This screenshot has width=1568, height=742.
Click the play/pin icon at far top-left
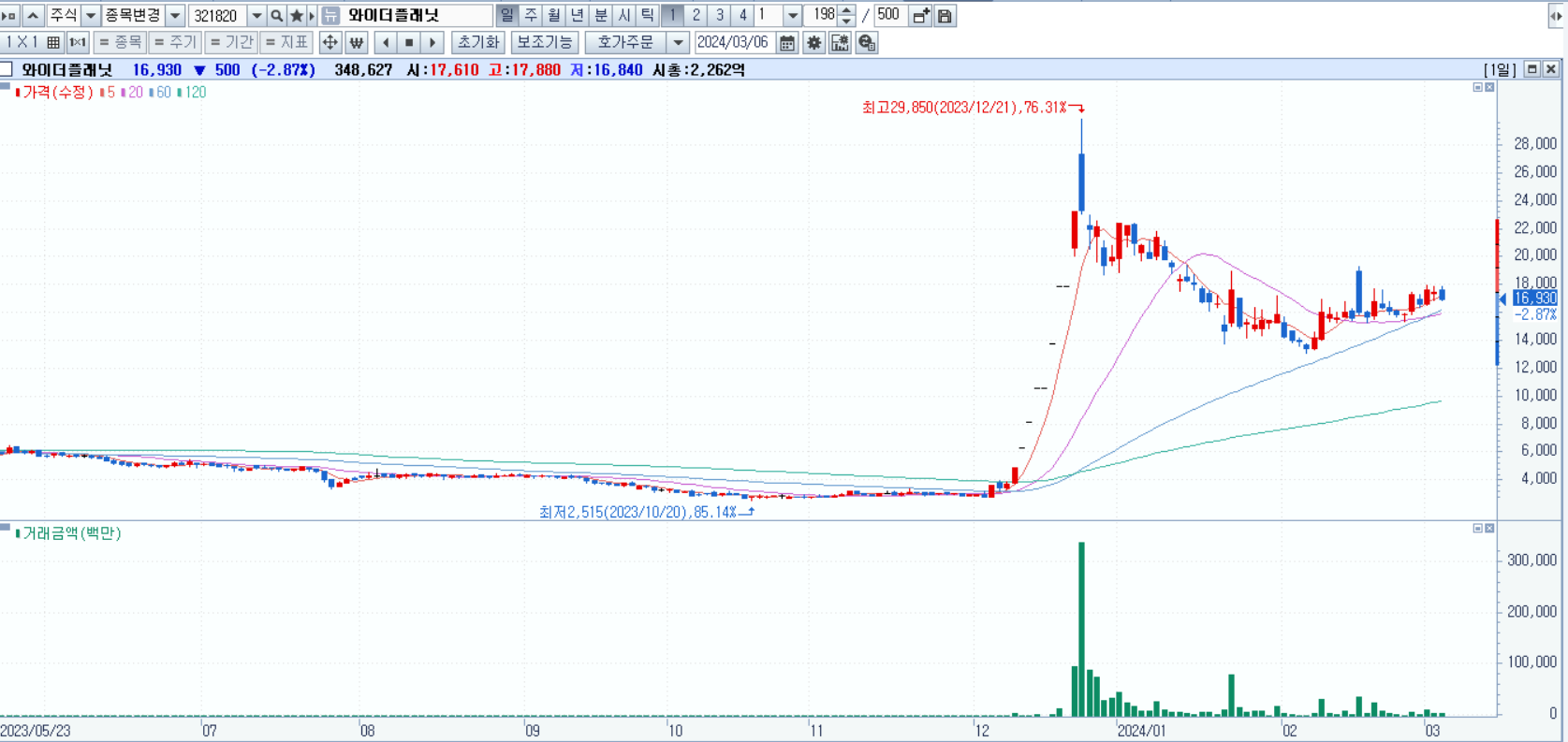tap(10, 16)
